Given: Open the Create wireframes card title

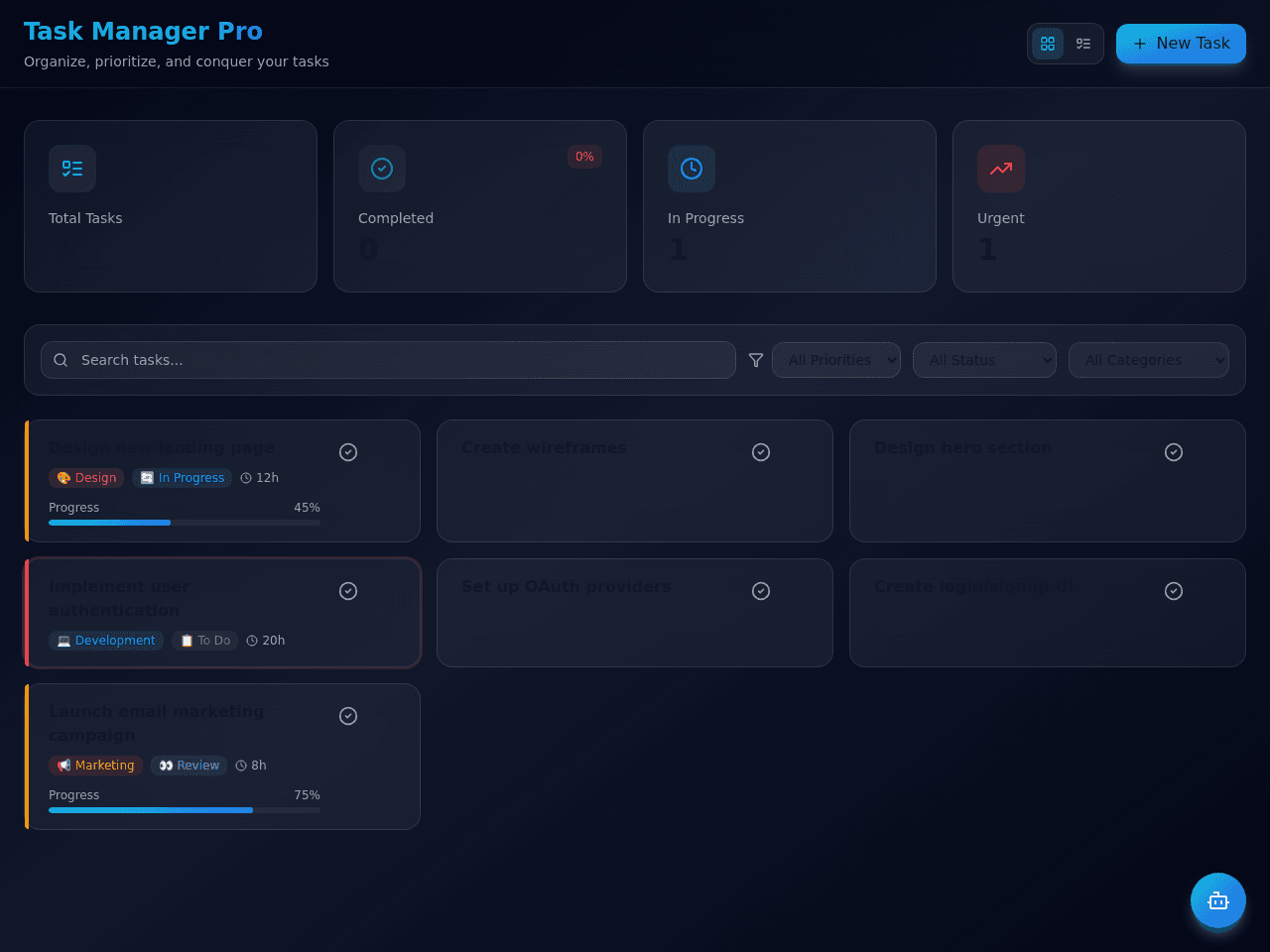Looking at the screenshot, I should coord(544,448).
